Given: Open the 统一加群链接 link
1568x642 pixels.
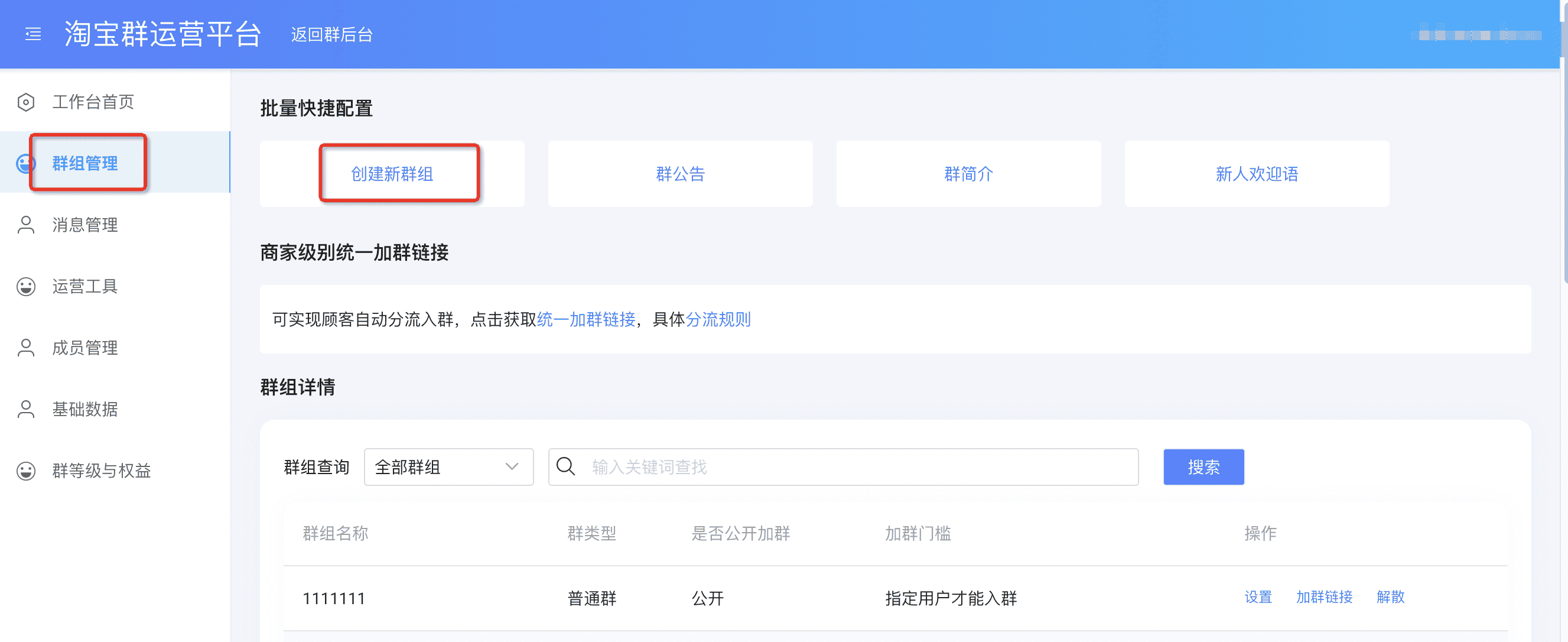Looking at the screenshot, I should (x=587, y=319).
